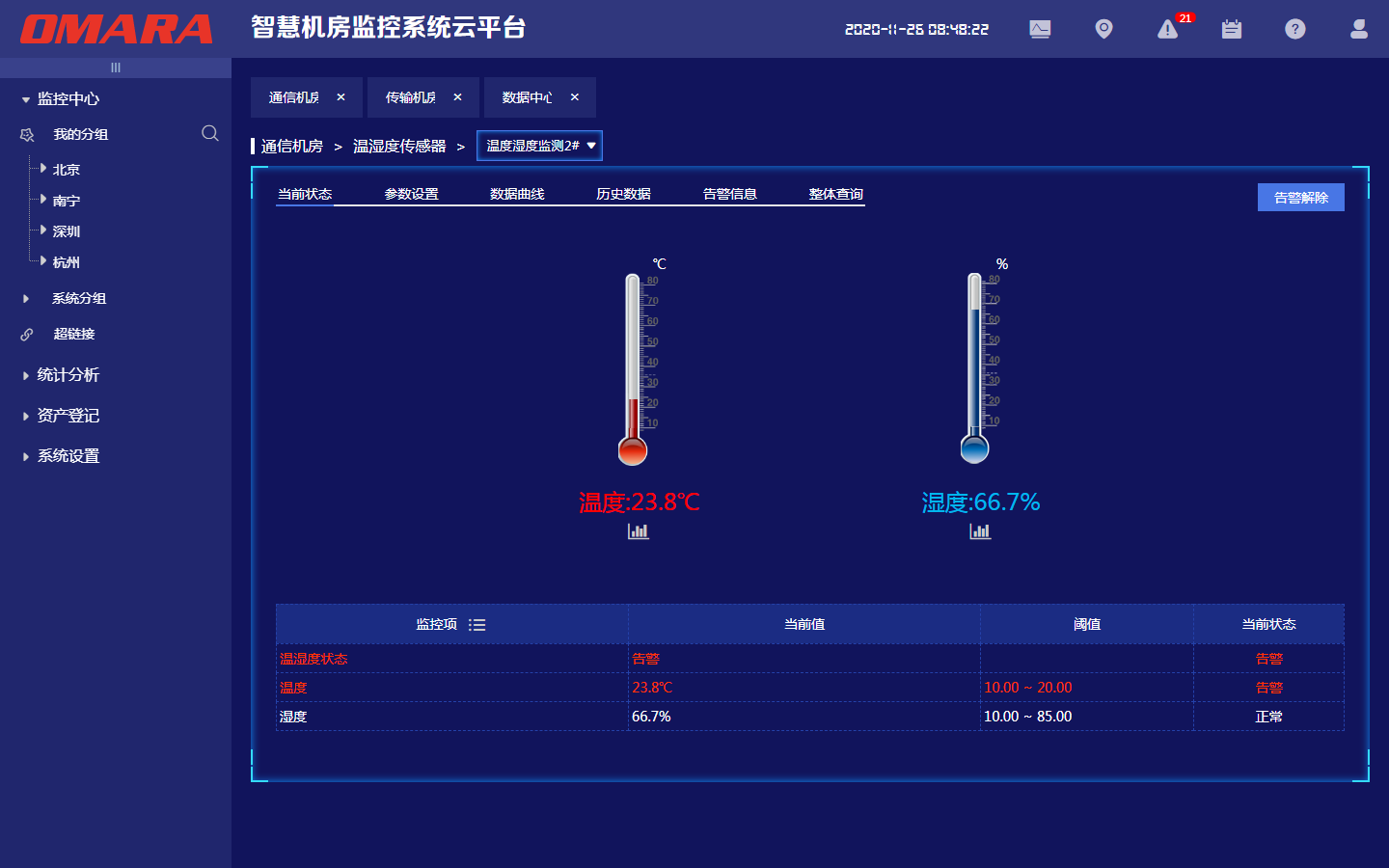Expand the 北京 tree node
1389x868 pixels.
coord(43,169)
